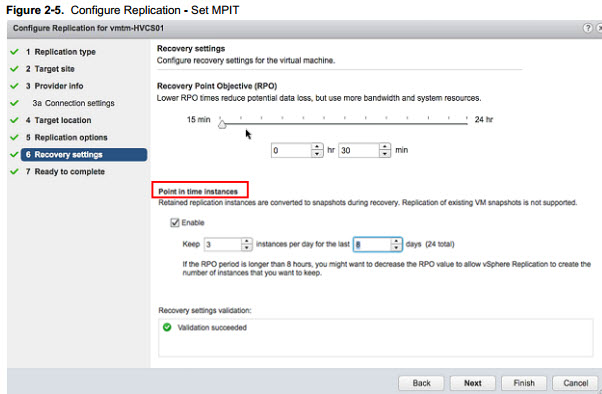Image resolution: width=602 pixels, height=394 pixels.
Task: Click the days count input field
Action: (x=372, y=245)
